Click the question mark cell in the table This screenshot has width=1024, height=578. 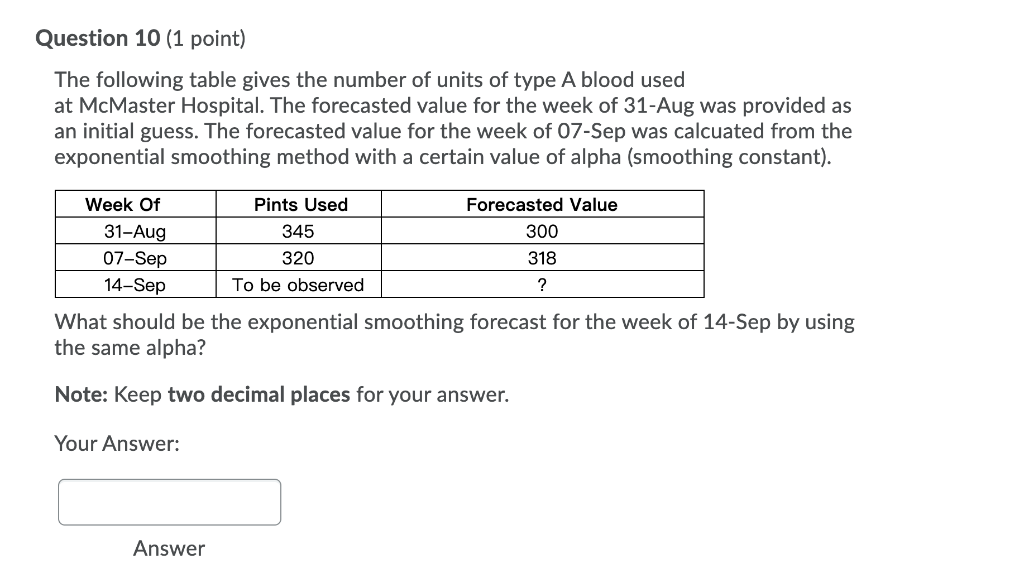tap(541, 285)
